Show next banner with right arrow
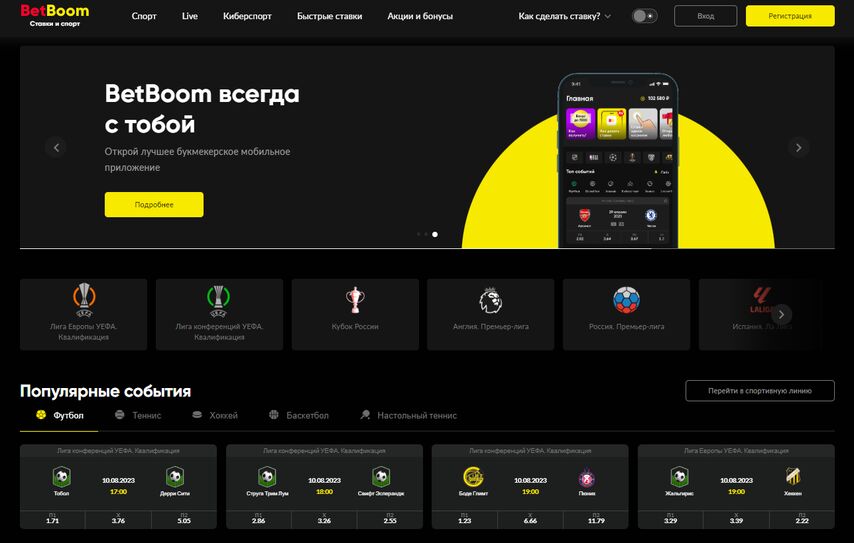This screenshot has height=543, width=854. [x=798, y=147]
